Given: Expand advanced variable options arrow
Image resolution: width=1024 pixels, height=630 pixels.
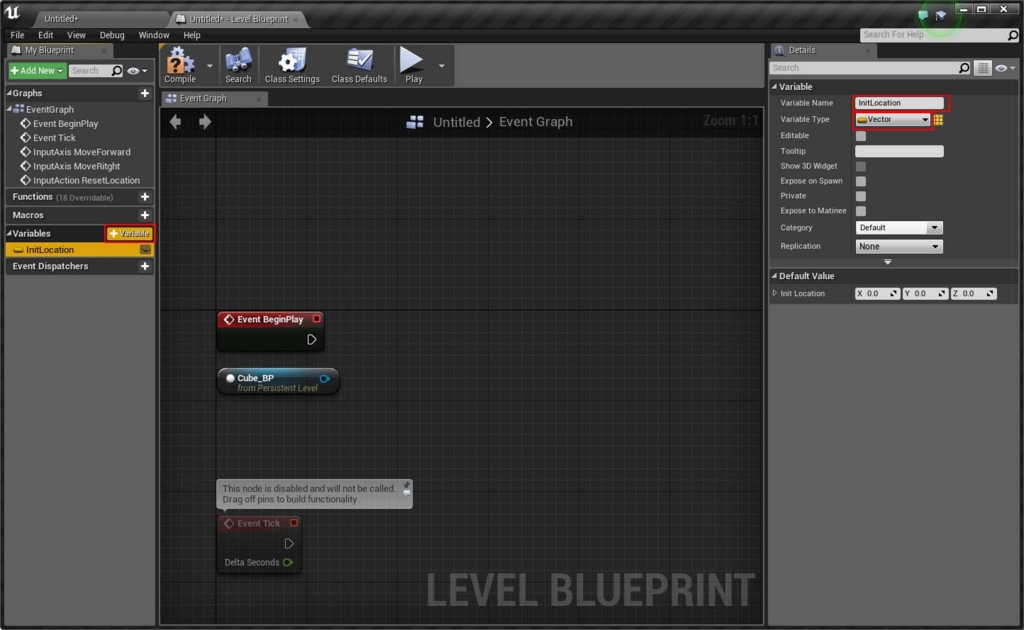Looking at the screenshot, I should point(888,262).
